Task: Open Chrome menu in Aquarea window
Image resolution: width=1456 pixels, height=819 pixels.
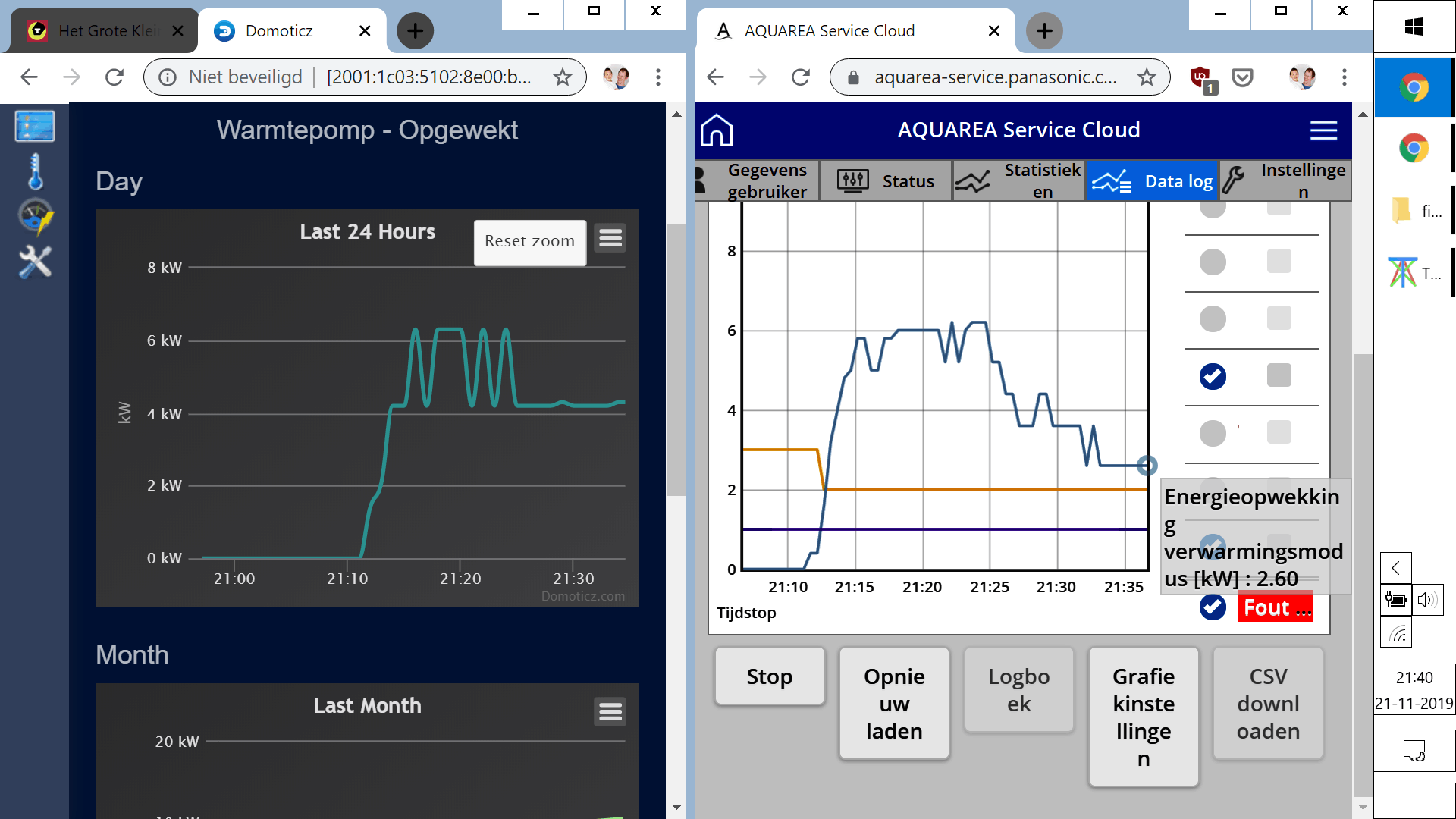Action: [1345, 77]
